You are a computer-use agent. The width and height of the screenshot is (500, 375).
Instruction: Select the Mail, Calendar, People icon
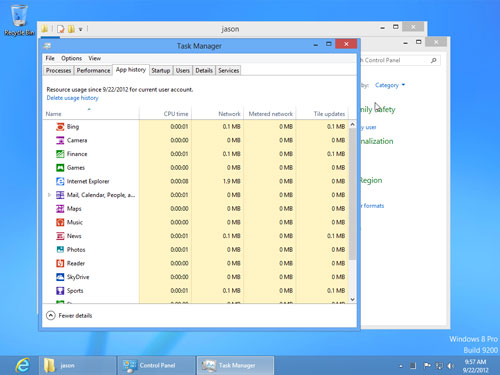tap(60, 195)
